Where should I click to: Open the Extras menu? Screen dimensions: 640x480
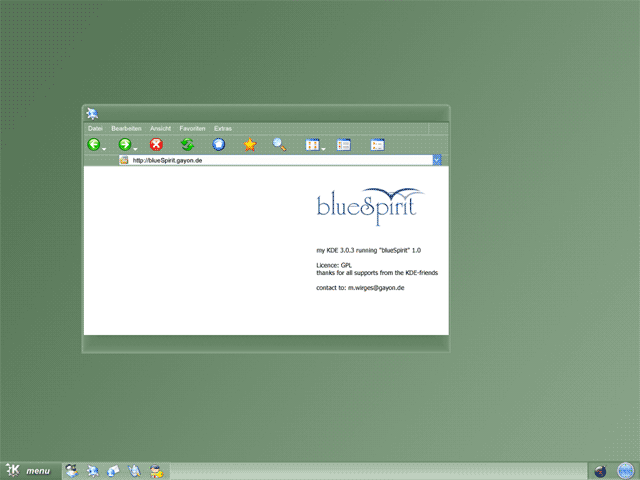223,129
